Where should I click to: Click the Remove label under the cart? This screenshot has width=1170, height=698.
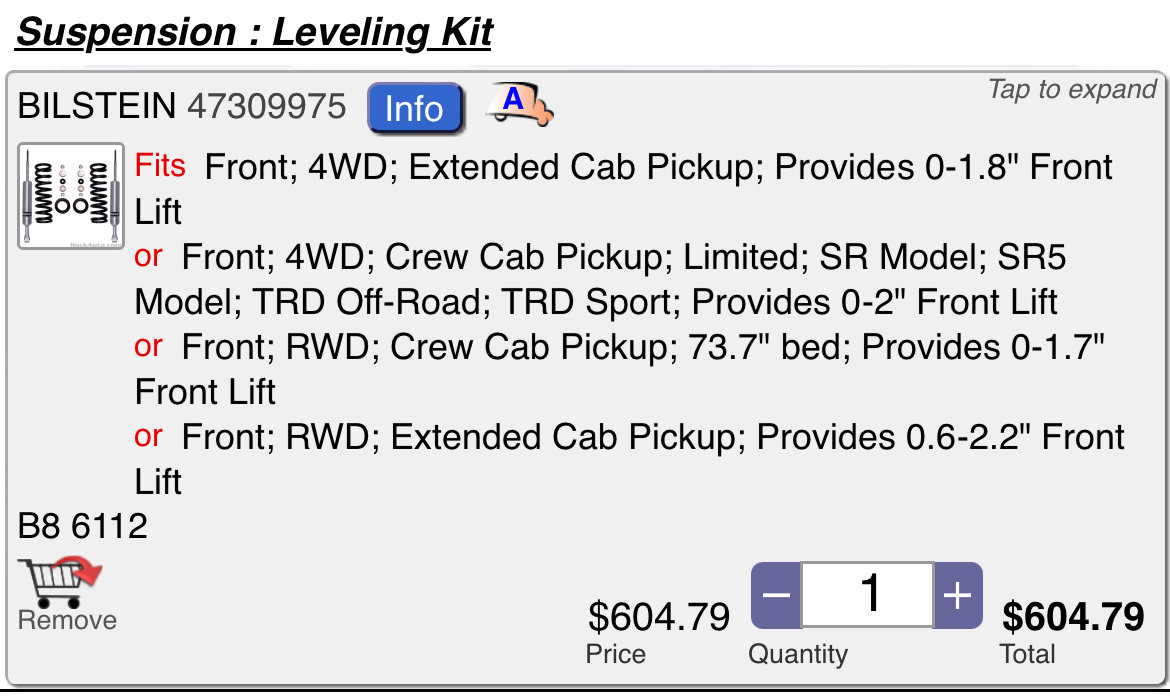coord(67,620)
